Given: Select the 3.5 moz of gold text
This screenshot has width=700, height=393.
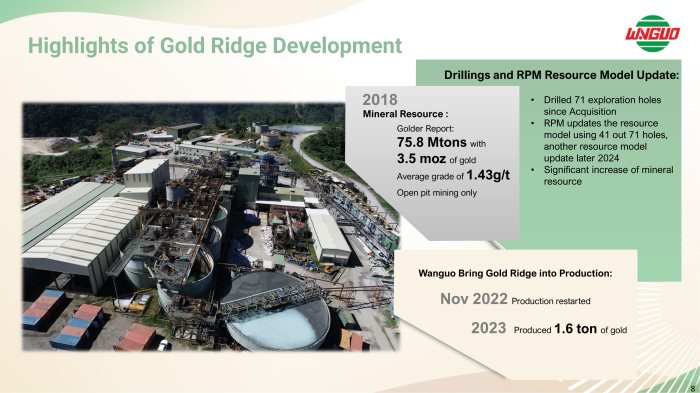Looking at the screenshot, I should [x=436, y=159].
